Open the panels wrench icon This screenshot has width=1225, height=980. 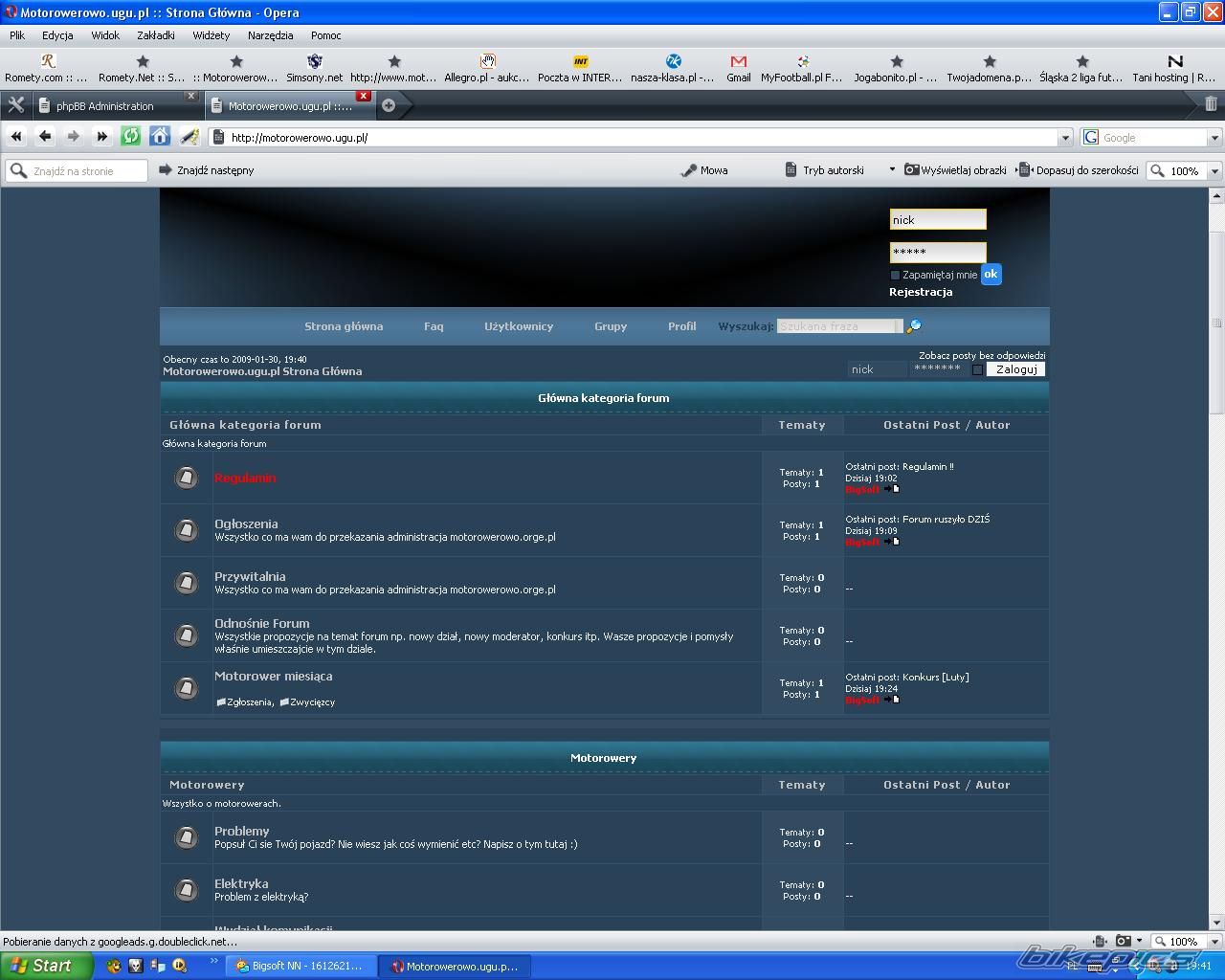15,105
